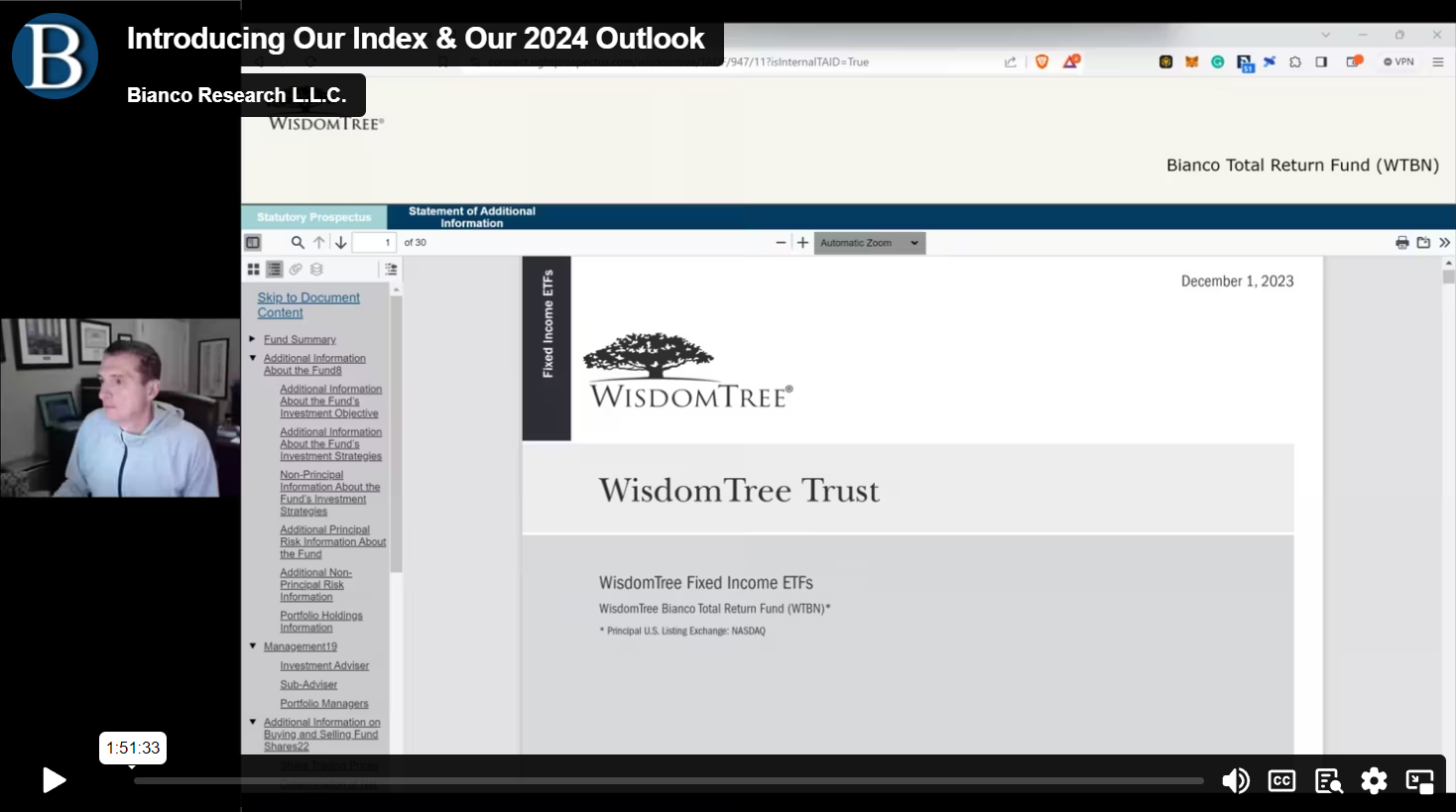Viewport: 1456px width, 812px height.
Task: Open Buying and Selling Fund Shares entry
Action: [321, 735]
